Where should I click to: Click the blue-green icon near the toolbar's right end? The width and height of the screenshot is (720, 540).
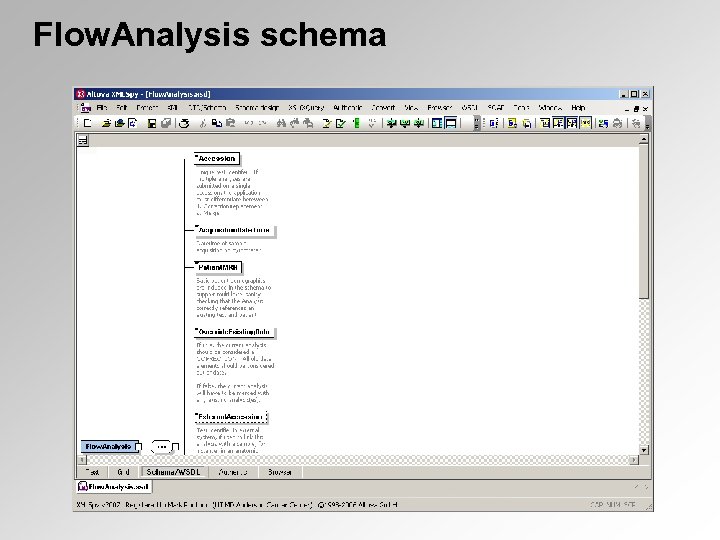(x=603, y=123)
